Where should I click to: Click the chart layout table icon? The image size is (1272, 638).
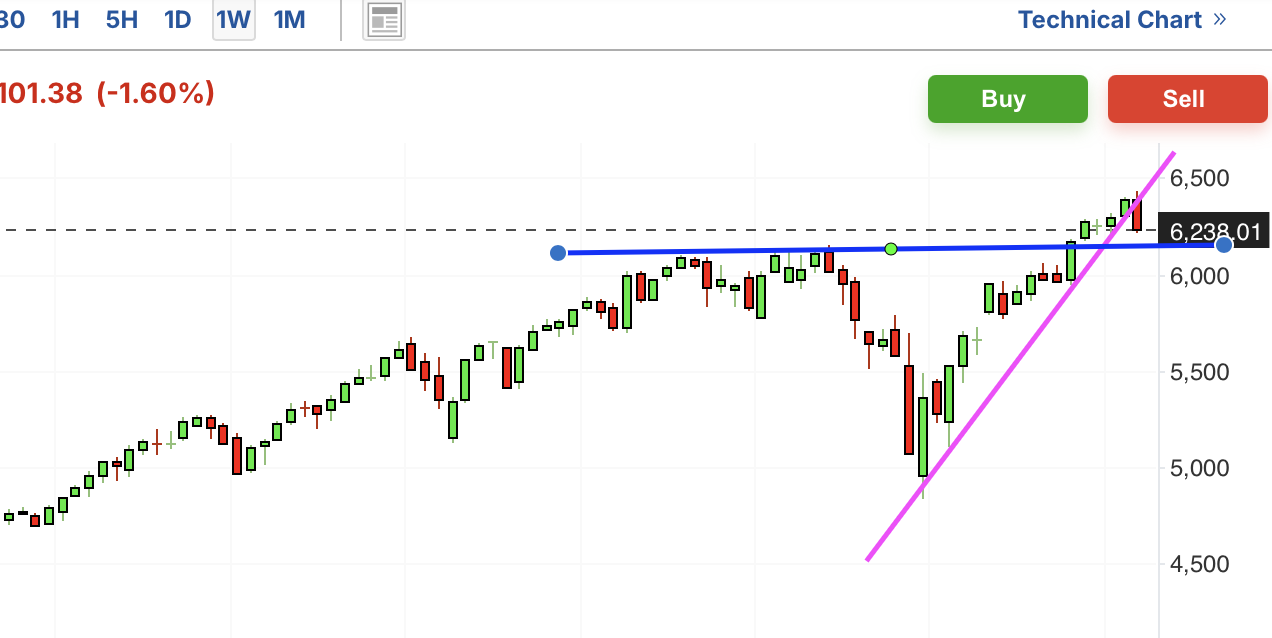pos(384,19)
